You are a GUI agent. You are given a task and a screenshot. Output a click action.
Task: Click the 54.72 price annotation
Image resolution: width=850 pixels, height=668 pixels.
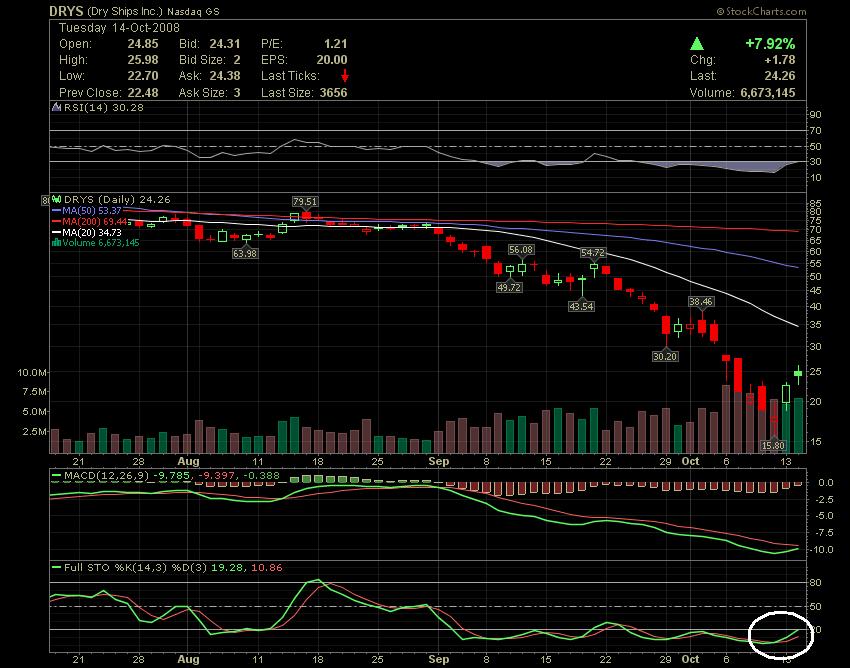pos(593,253)
